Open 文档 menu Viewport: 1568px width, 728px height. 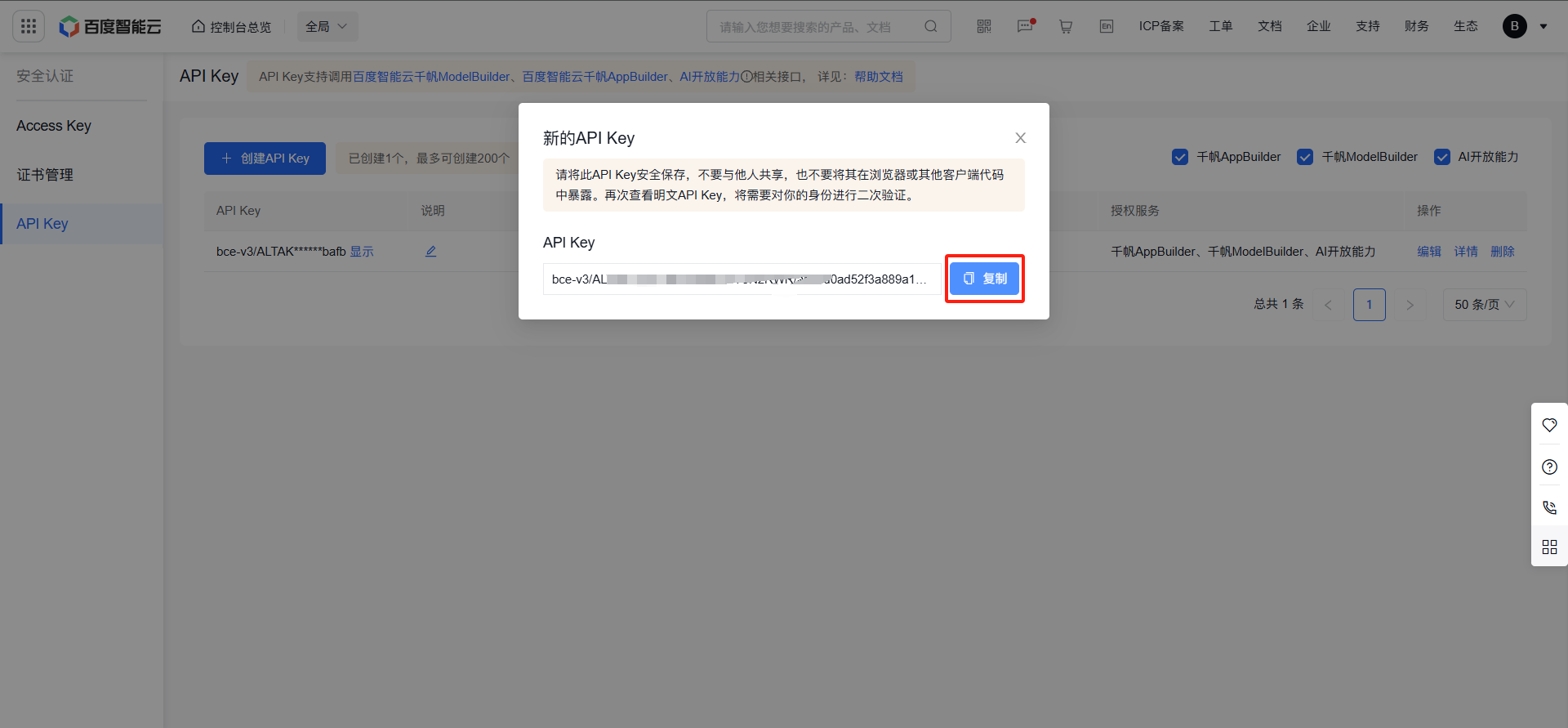[1270, 26]
